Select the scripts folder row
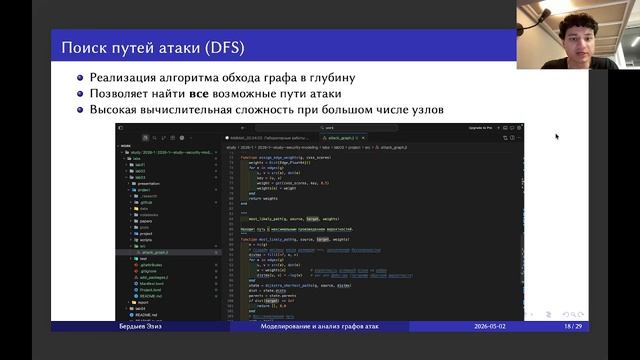 [169, 240]
